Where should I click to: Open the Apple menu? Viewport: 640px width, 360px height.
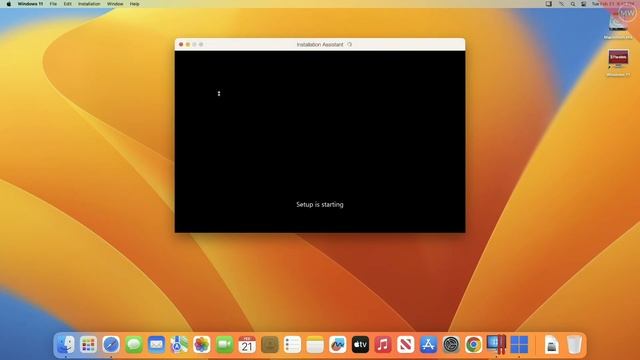click(x=9, y=4)
